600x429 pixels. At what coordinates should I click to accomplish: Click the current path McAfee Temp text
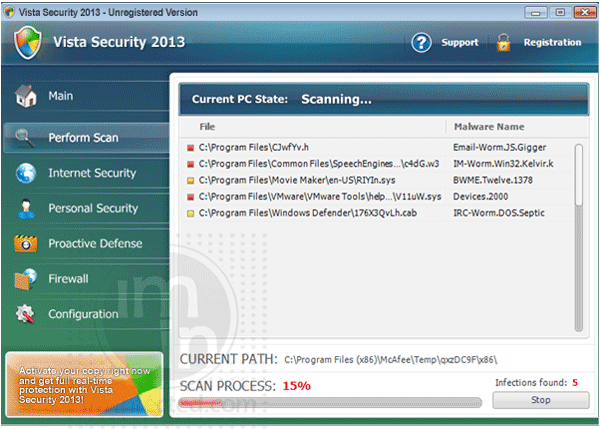point(391,360)
